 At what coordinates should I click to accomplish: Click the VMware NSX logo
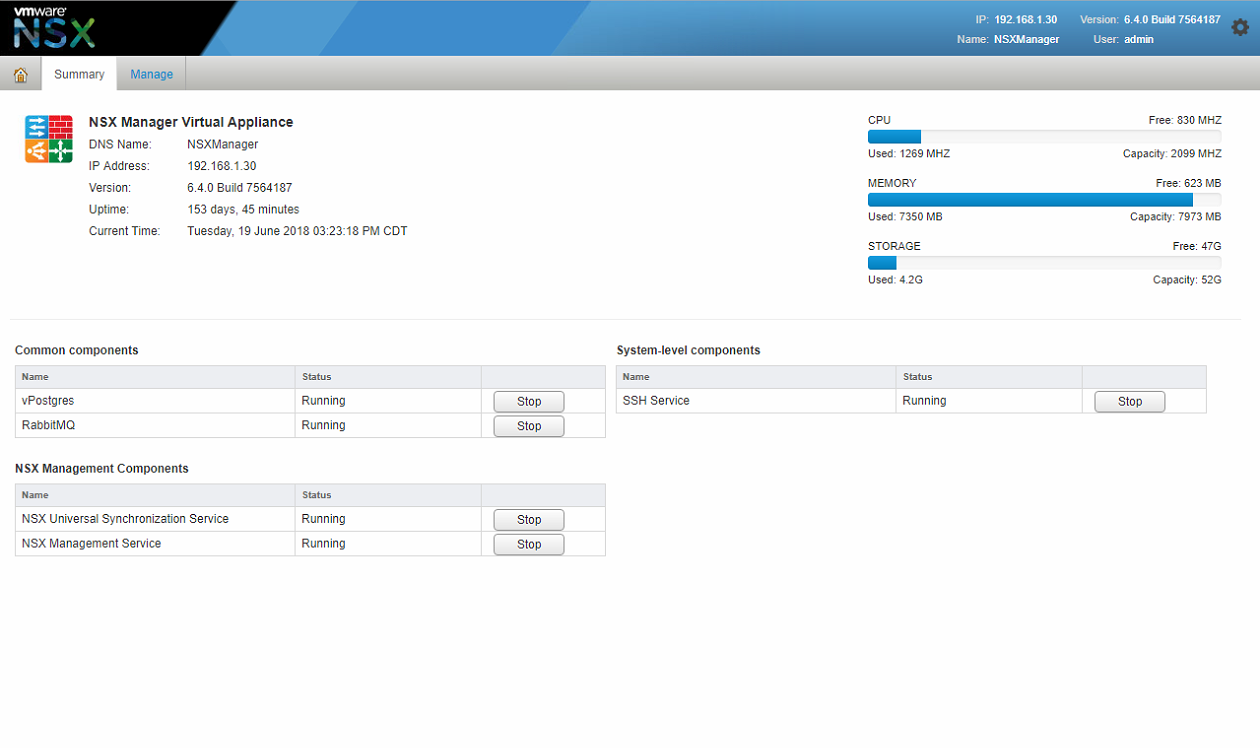55,27
